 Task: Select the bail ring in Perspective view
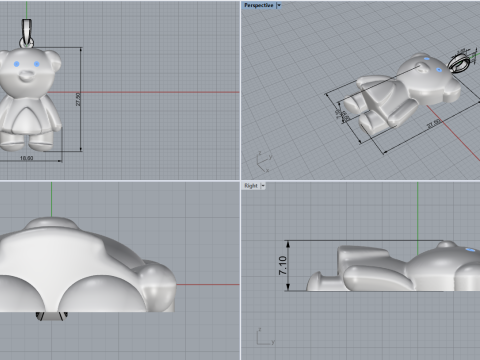(458, 64)
